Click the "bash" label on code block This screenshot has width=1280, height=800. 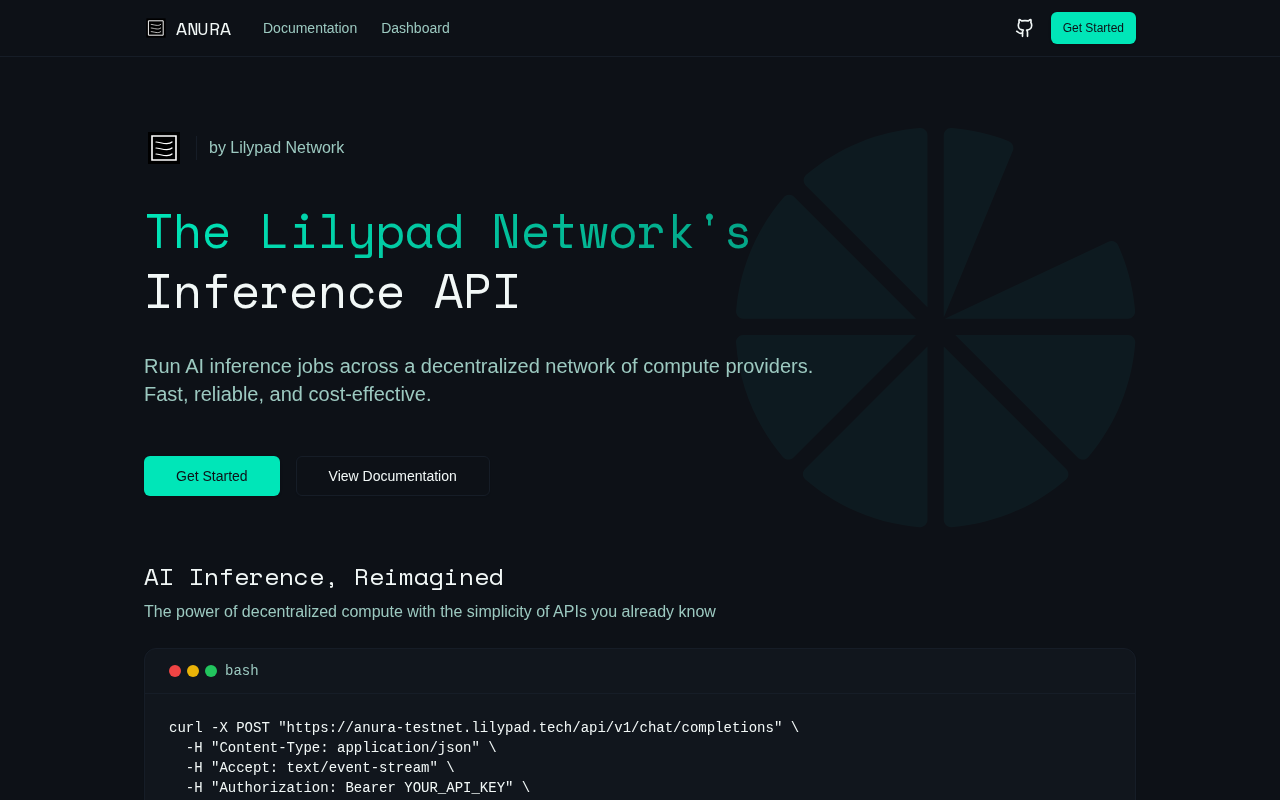click(242, 671)
